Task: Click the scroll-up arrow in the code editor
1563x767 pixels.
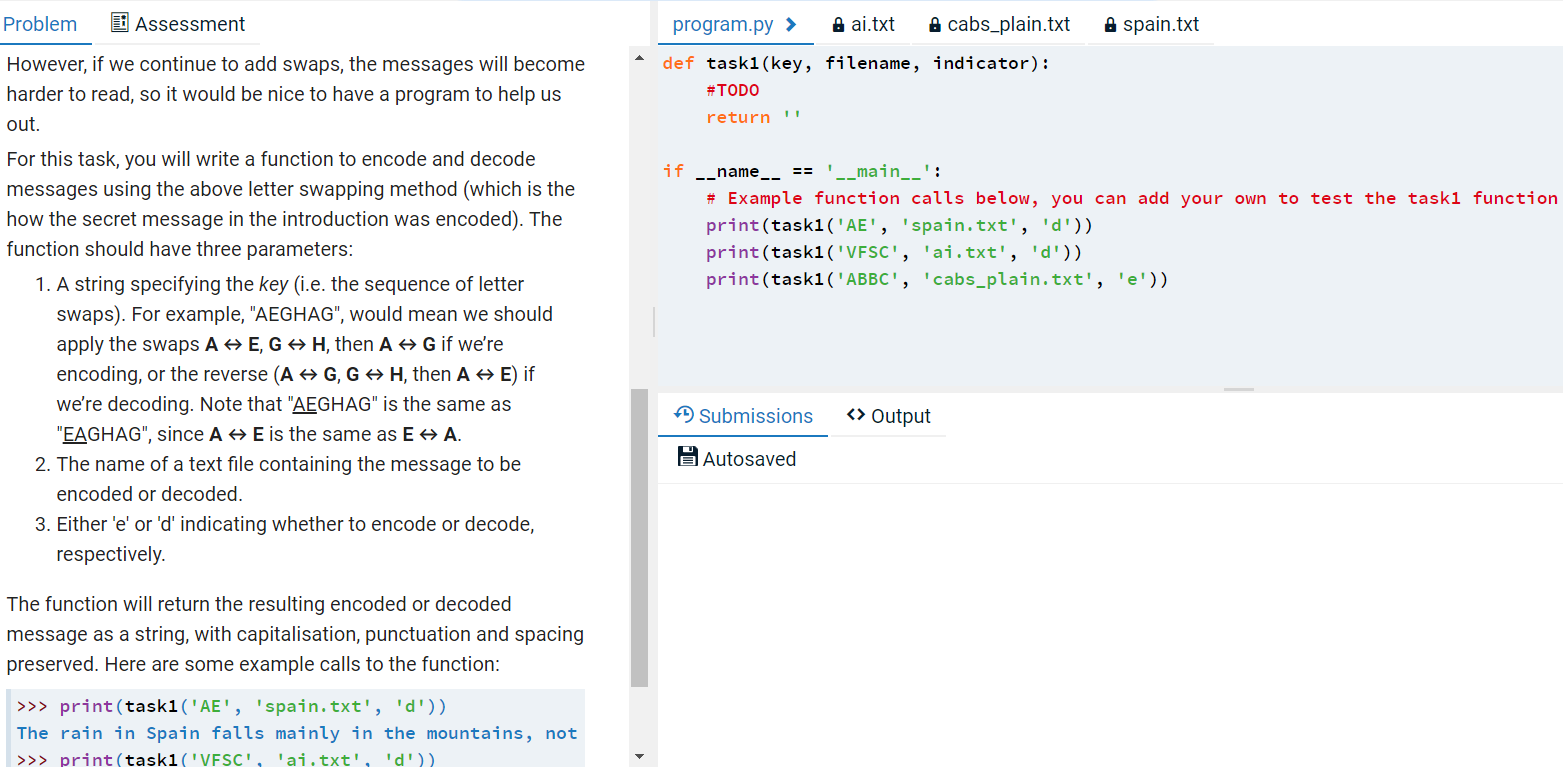Action: click(638, 57)
